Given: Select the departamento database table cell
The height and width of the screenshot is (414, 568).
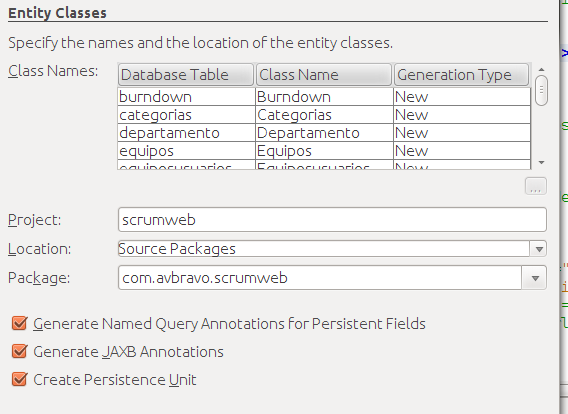Looking at the screenshot, I should click(187, 133).
